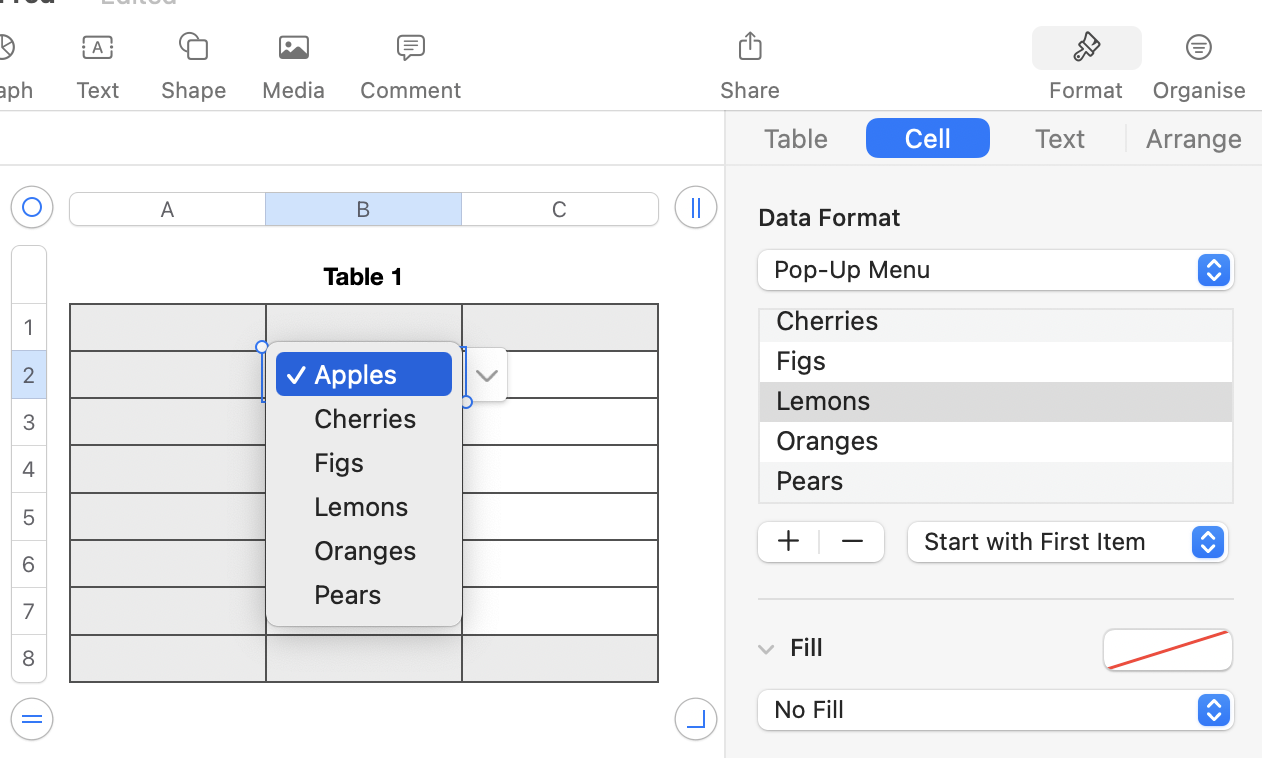Add a pop-up item with plus
Viewport: 1262px width, 758px height.
click(x=789, y=542)
